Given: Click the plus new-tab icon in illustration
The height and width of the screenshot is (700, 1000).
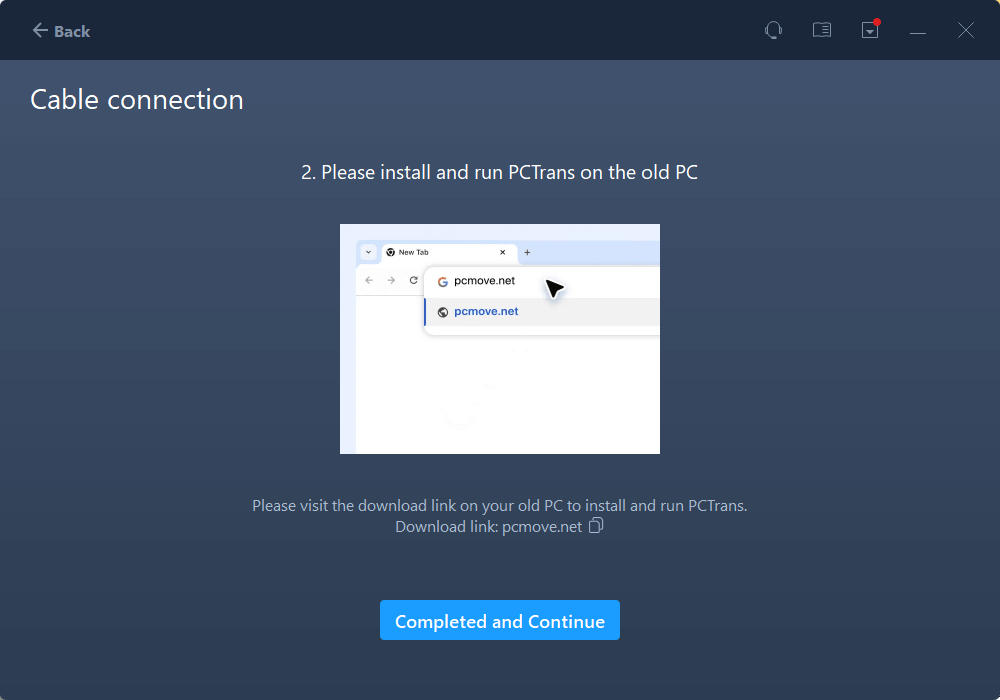Looking at the screenshot, I should click(x=527, y=252).
